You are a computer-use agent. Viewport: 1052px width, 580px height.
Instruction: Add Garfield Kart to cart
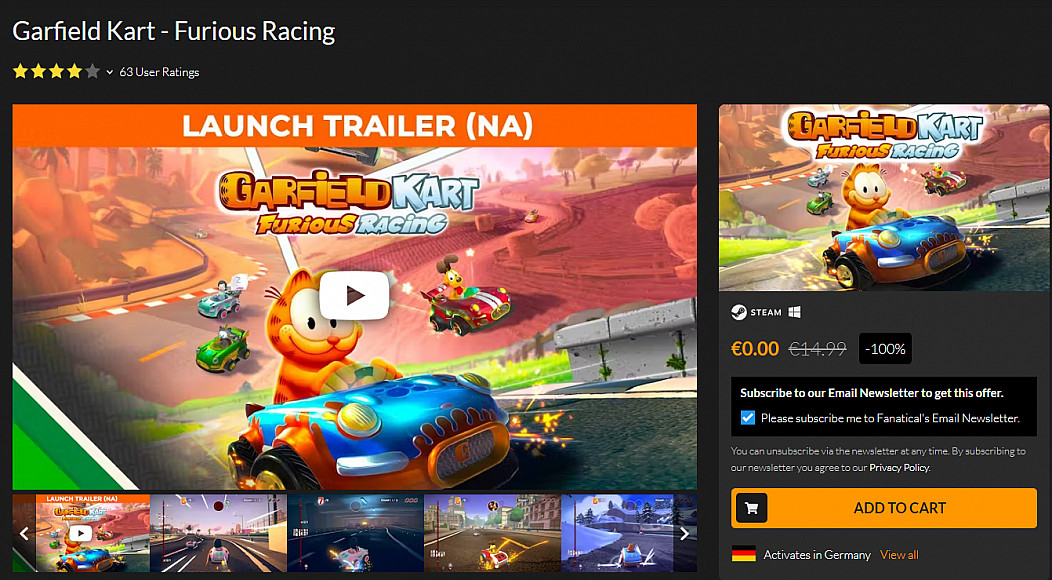(x=884, y=508)
